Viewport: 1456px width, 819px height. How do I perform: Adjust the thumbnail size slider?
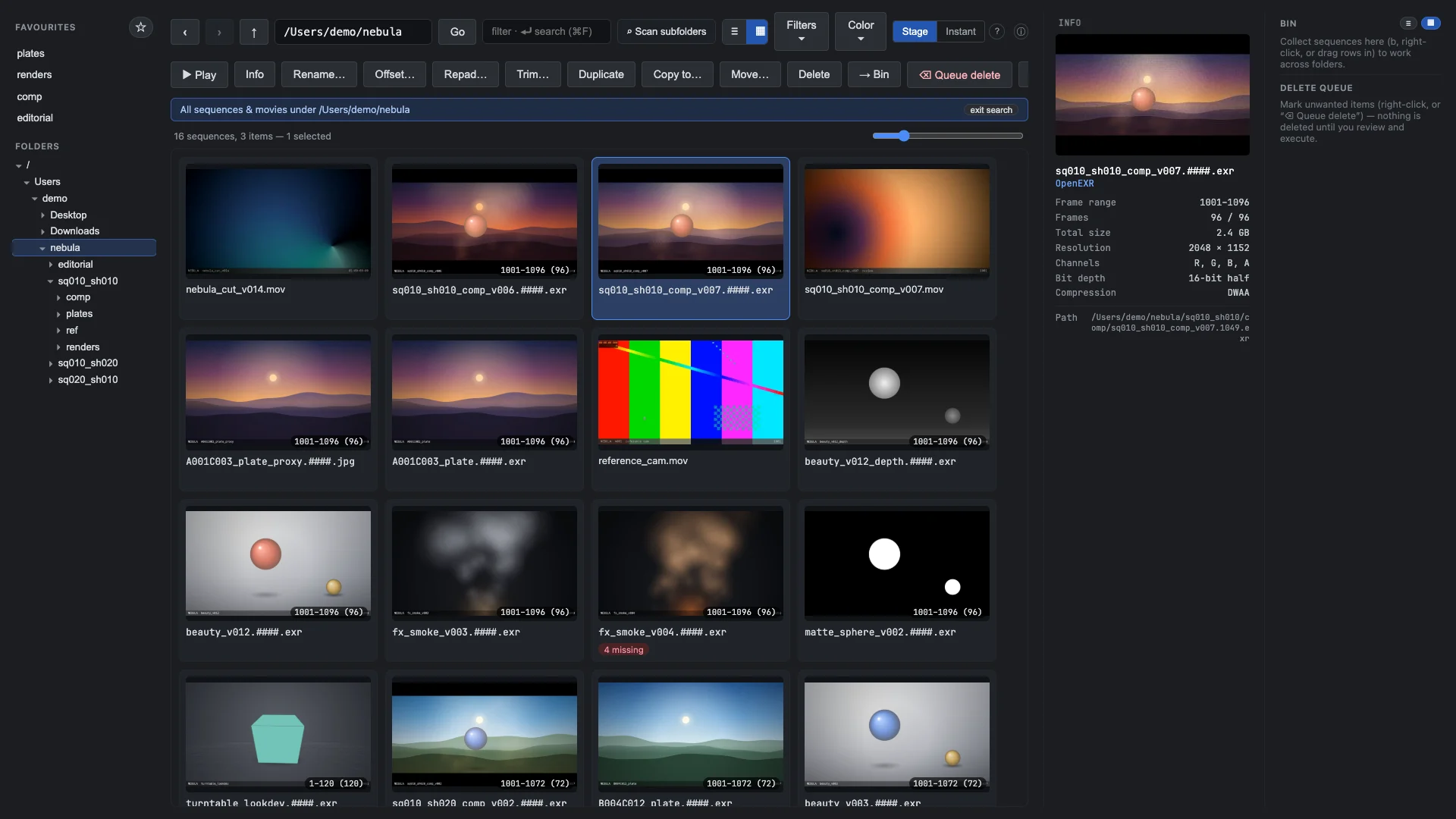pos(947,136)
